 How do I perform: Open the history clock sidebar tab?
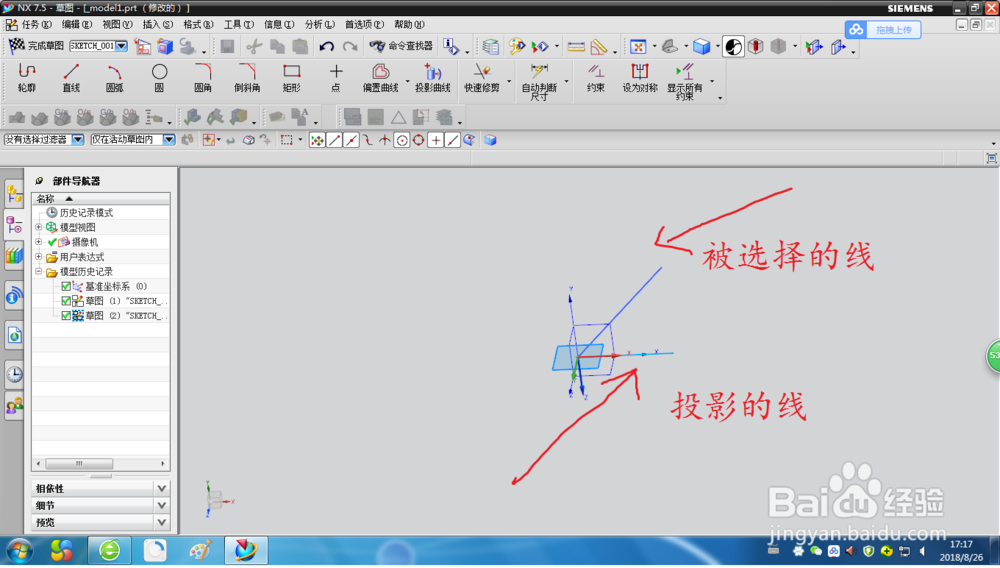tap(14, 374)
